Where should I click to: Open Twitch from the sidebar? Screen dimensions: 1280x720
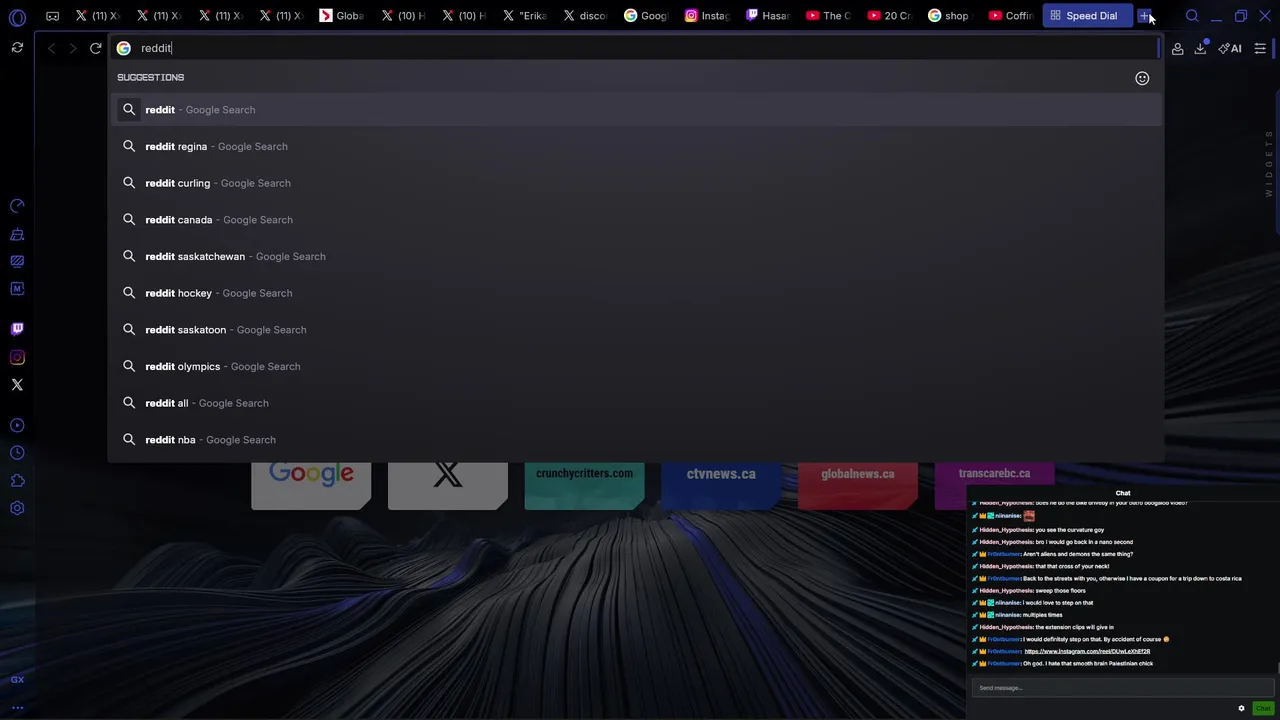17,329
